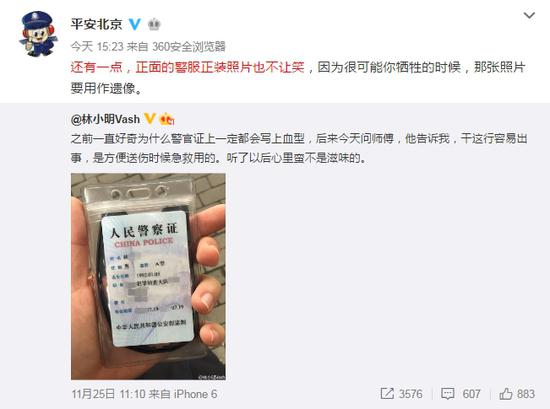
Task: Click the red highlighted text about 警服正装照片
Action: coord(188,67)
